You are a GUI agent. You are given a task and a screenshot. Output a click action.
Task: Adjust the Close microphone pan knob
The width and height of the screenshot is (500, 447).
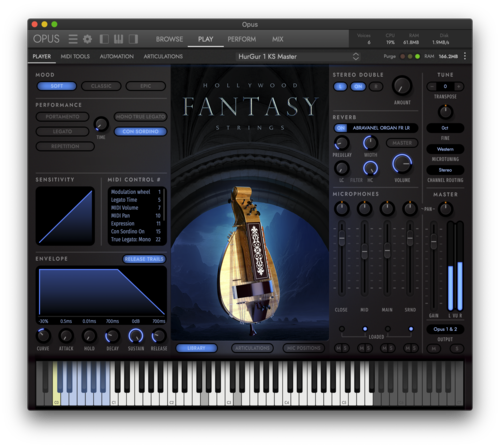coord(342,209)
